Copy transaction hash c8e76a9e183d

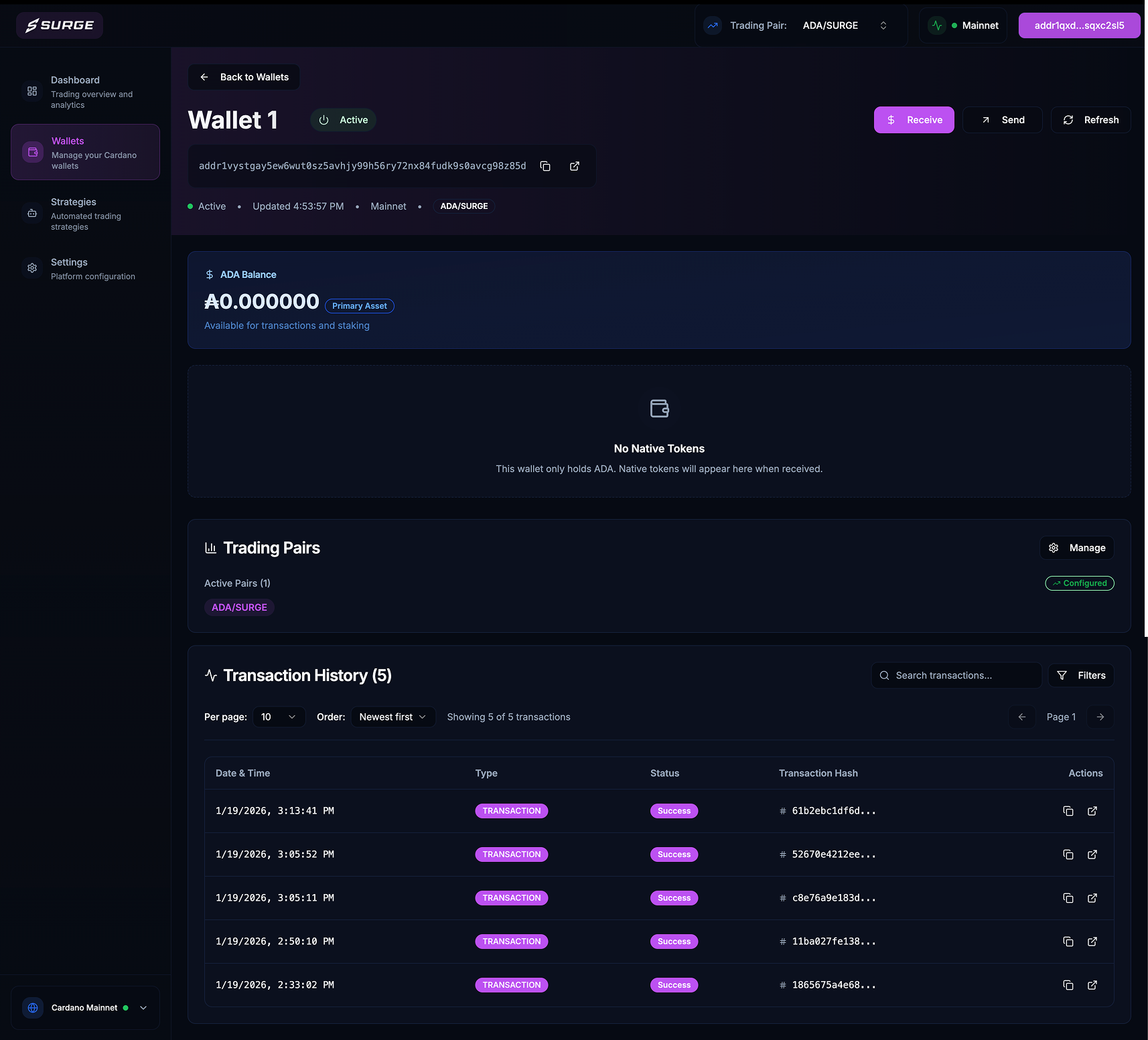click(x=1068, y=898)
